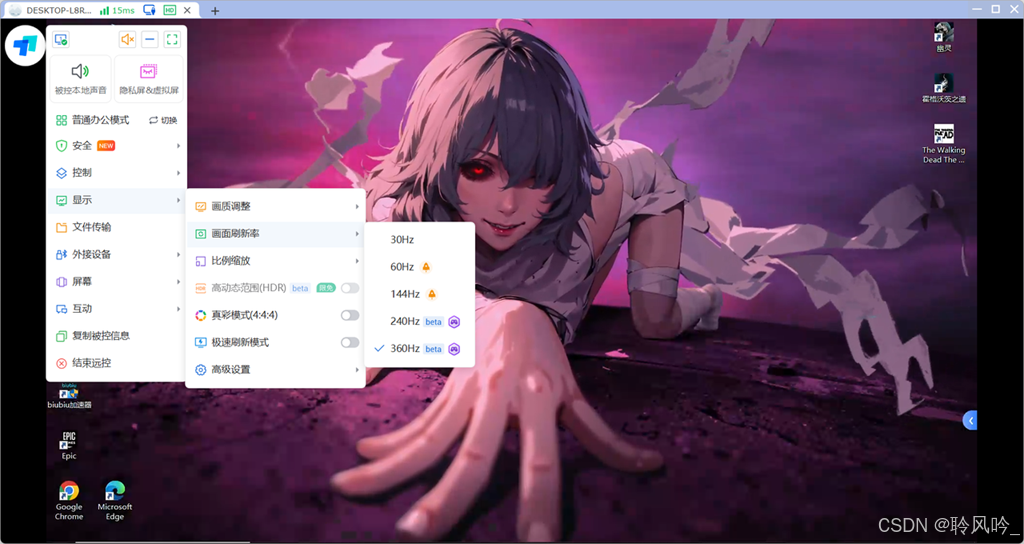
Task: Click the screen status icon with green check
Action: click(61, 40)
